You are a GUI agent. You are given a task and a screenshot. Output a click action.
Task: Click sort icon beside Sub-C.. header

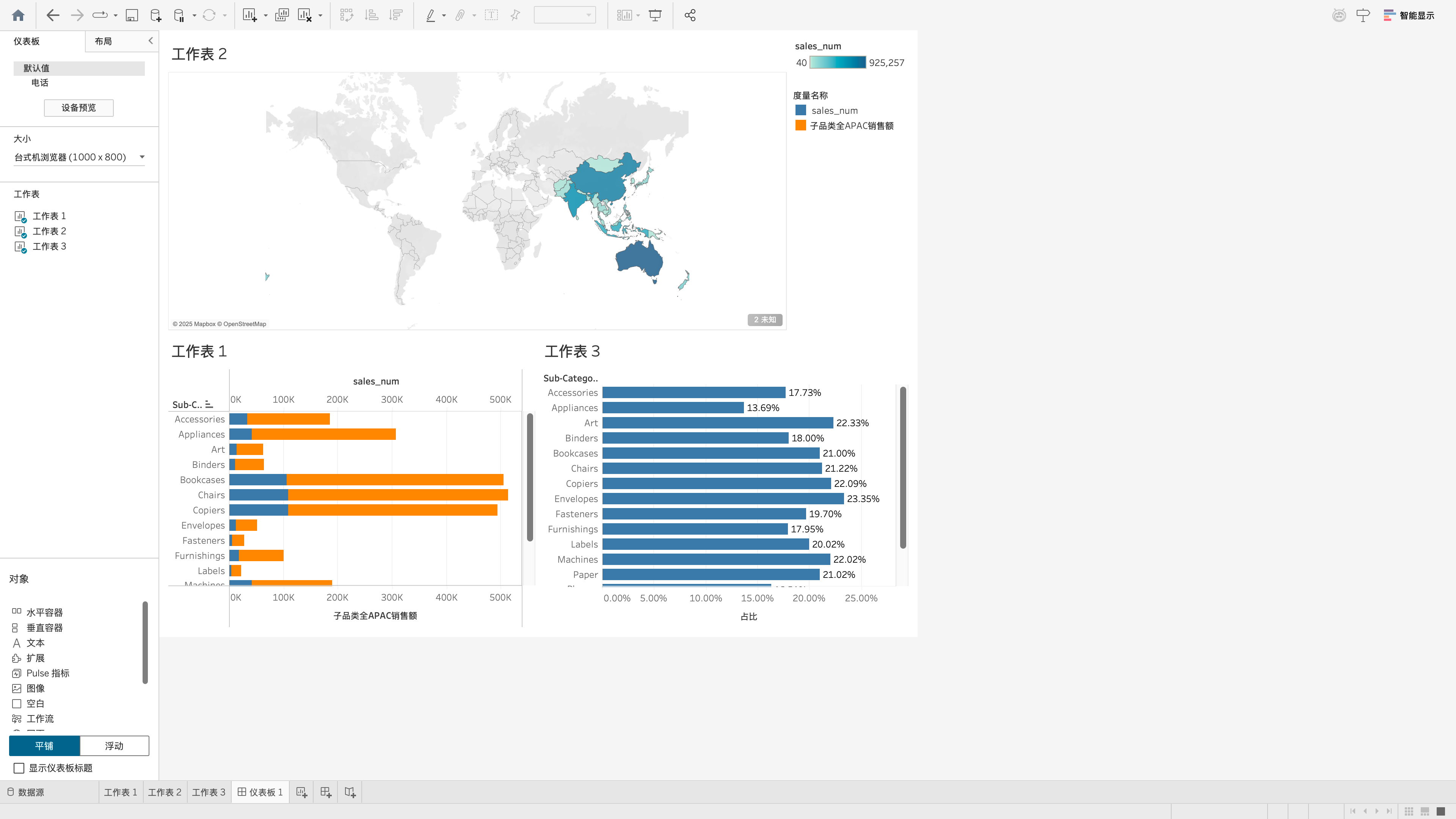coord(209,404)
